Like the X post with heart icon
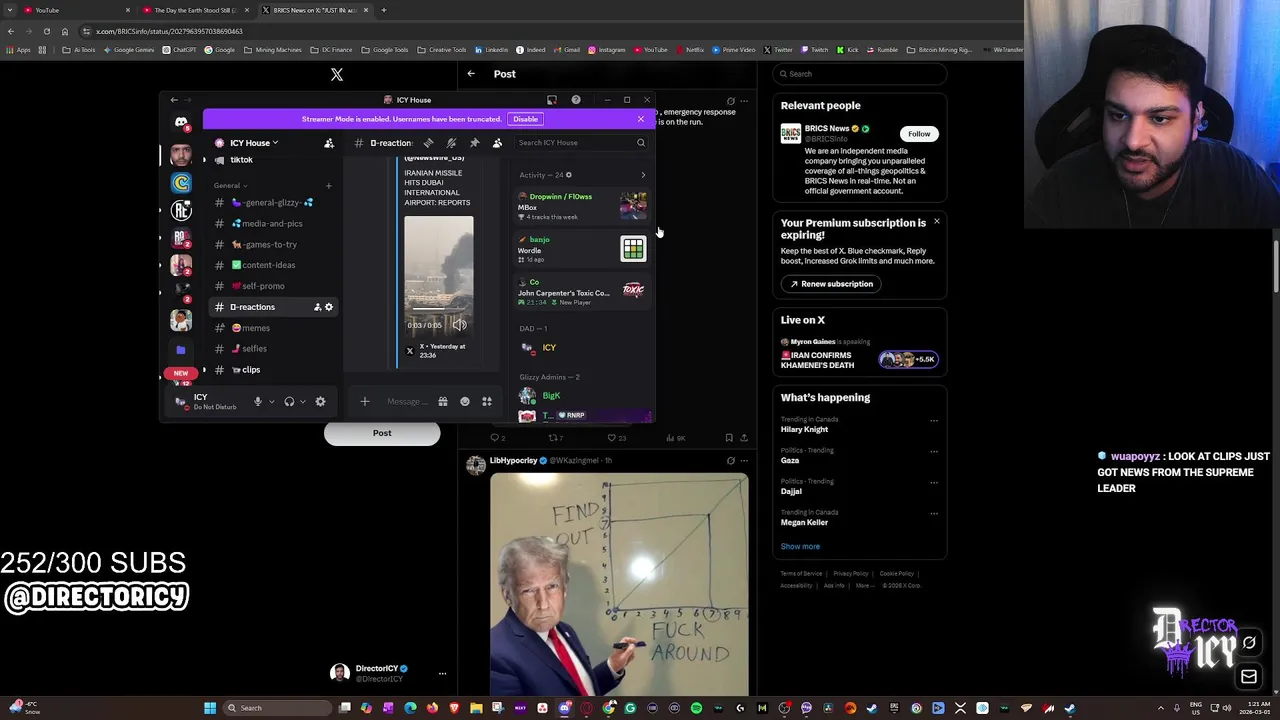Image resolution: width=1280 pixels, height=720 pixels. (611, 438)
